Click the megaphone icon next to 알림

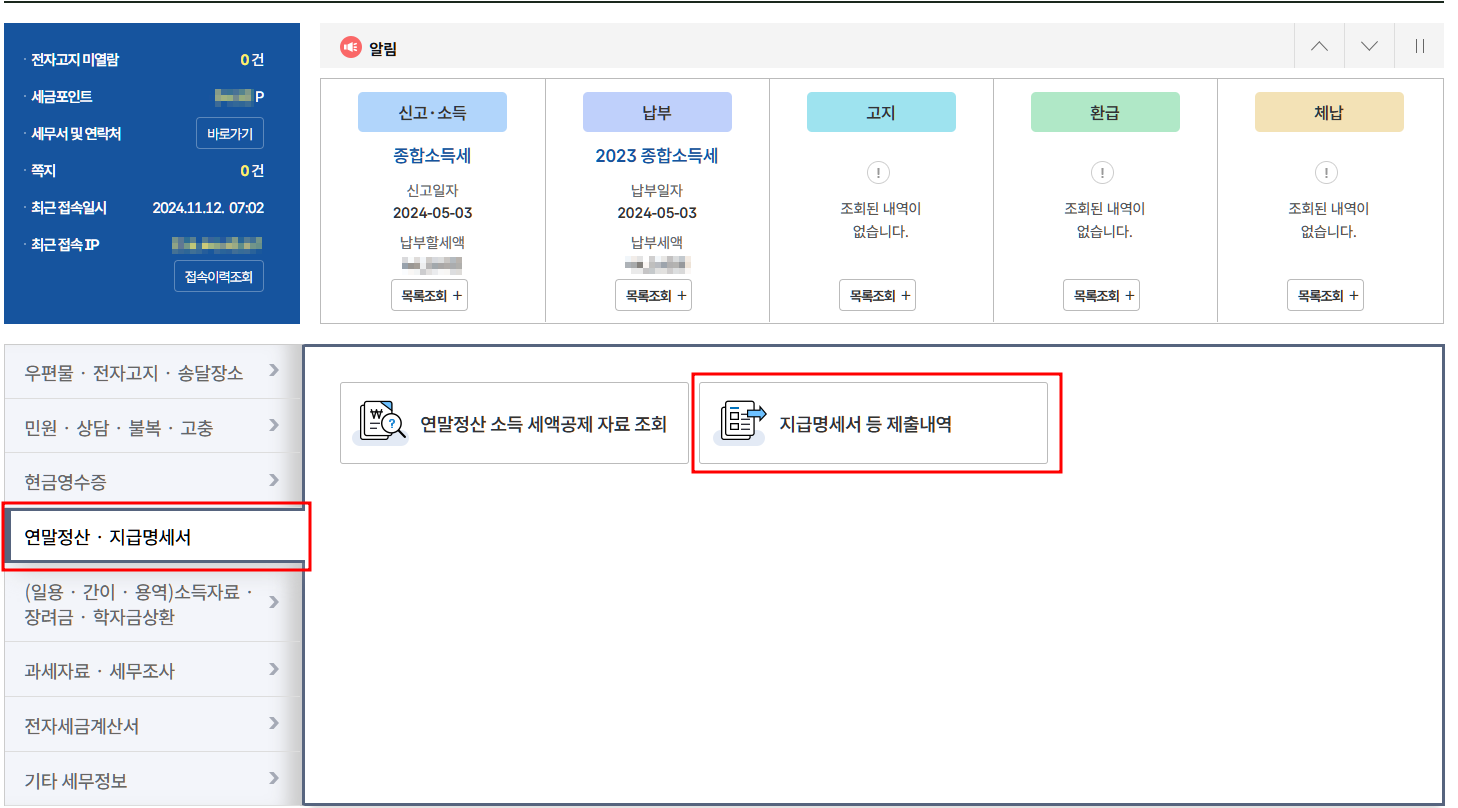pos(351,46)
